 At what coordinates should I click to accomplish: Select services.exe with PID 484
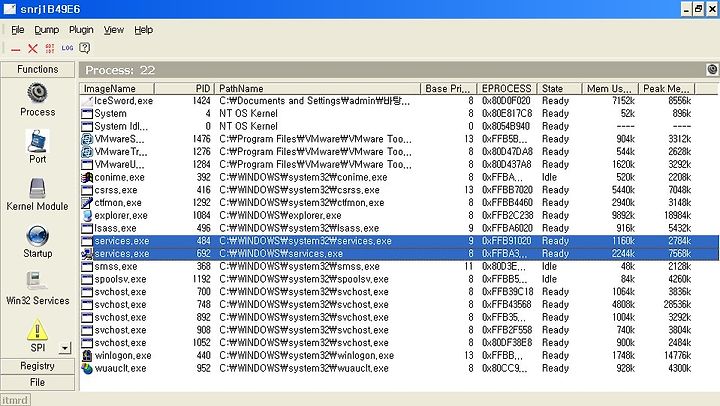(x=399, y=241)
